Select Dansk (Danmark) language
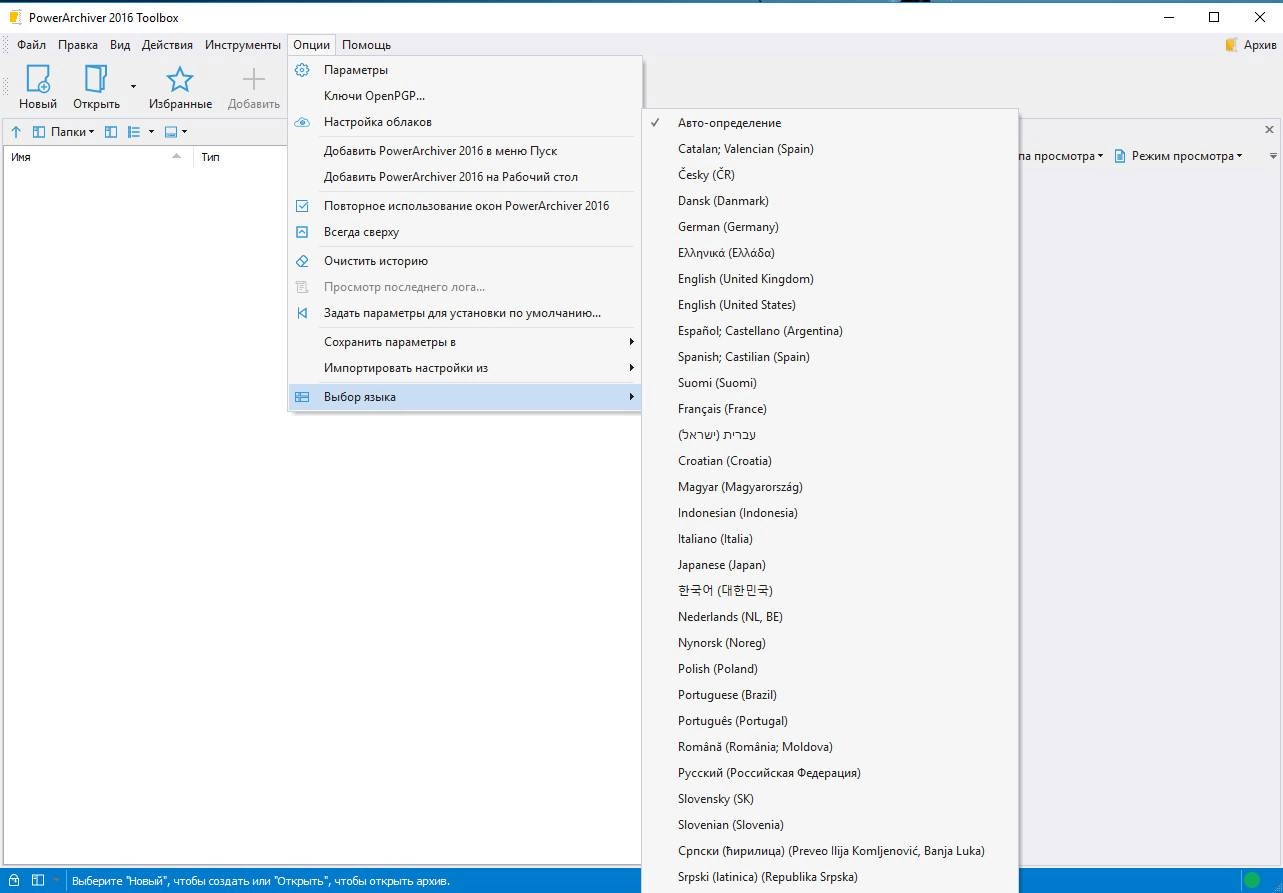 (x=830, y=201)
